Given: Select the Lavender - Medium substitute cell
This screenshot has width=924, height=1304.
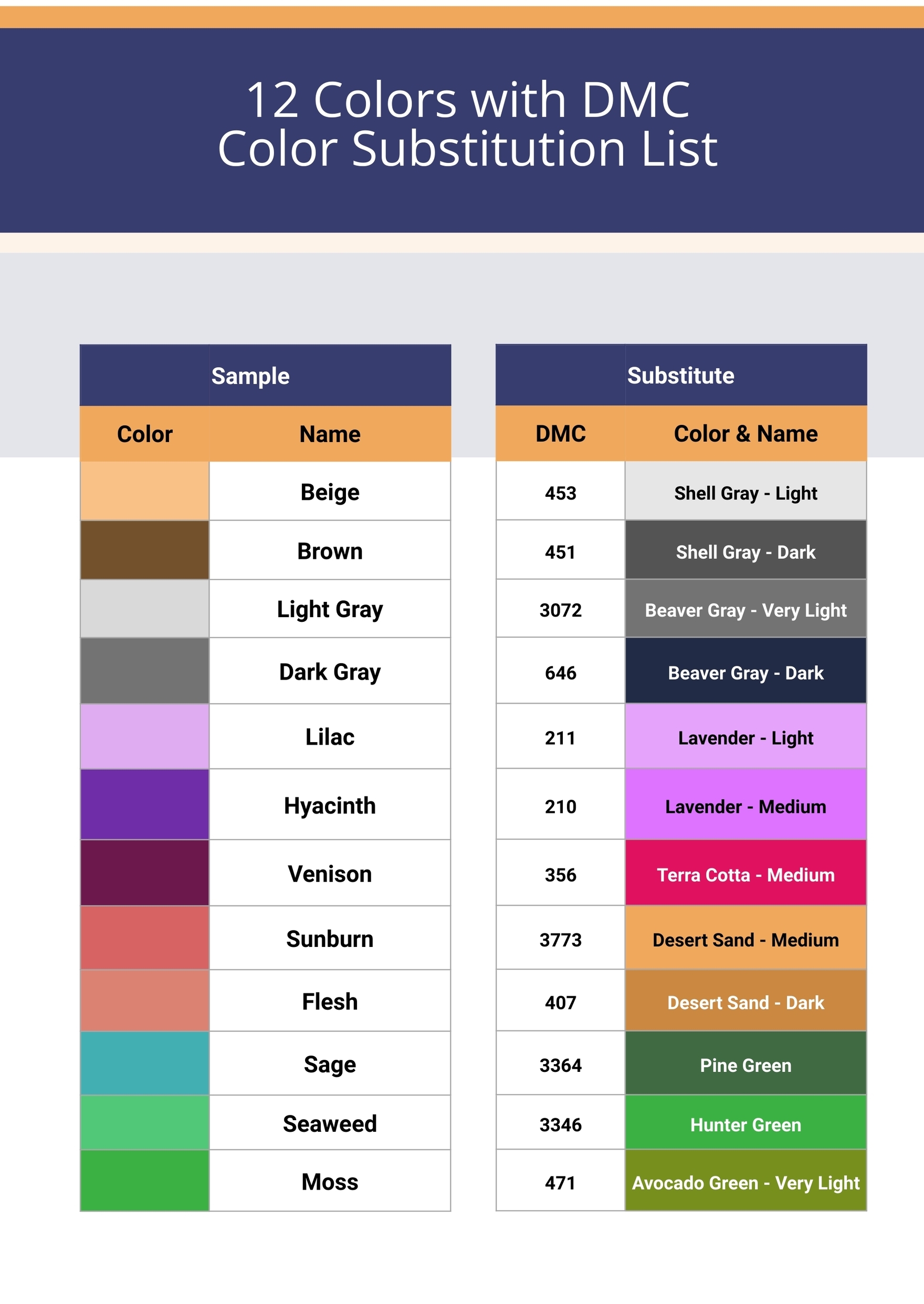Looking at the screenshot, I should click(745, 804).
